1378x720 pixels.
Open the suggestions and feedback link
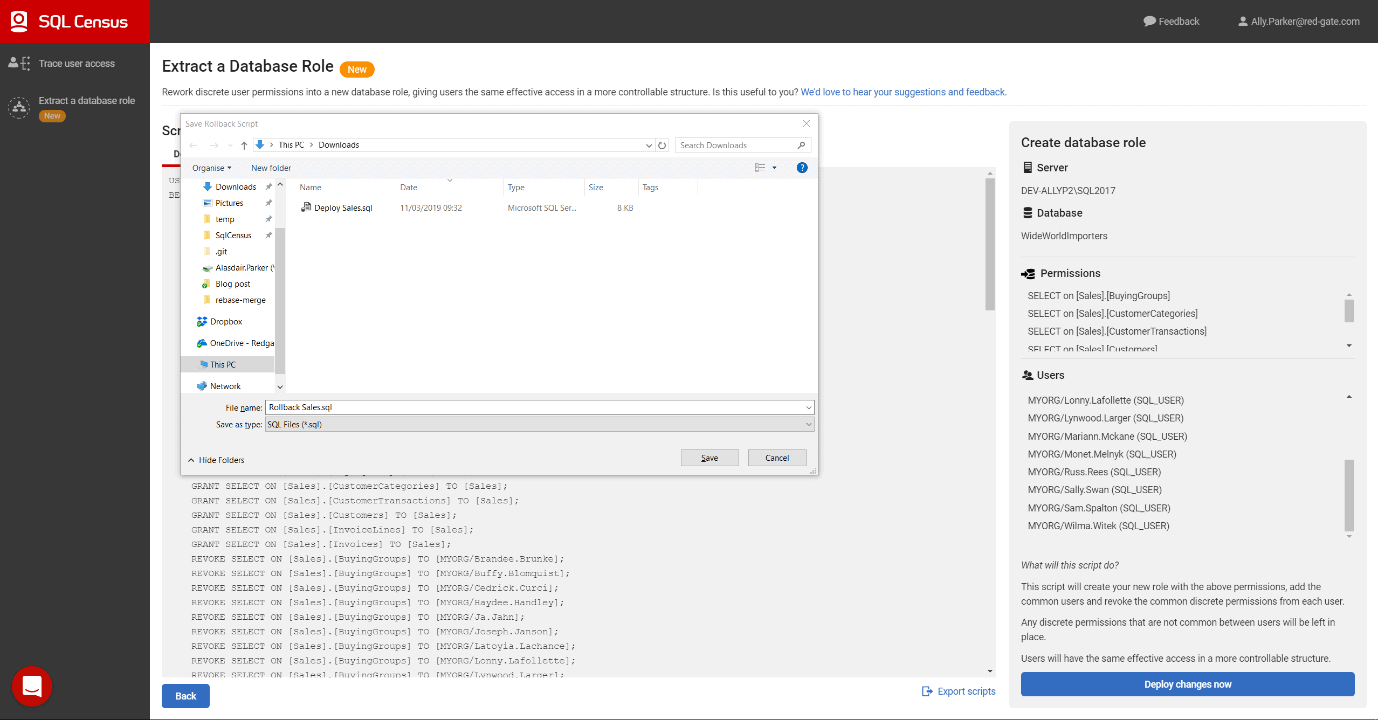(x=903, y=92)
